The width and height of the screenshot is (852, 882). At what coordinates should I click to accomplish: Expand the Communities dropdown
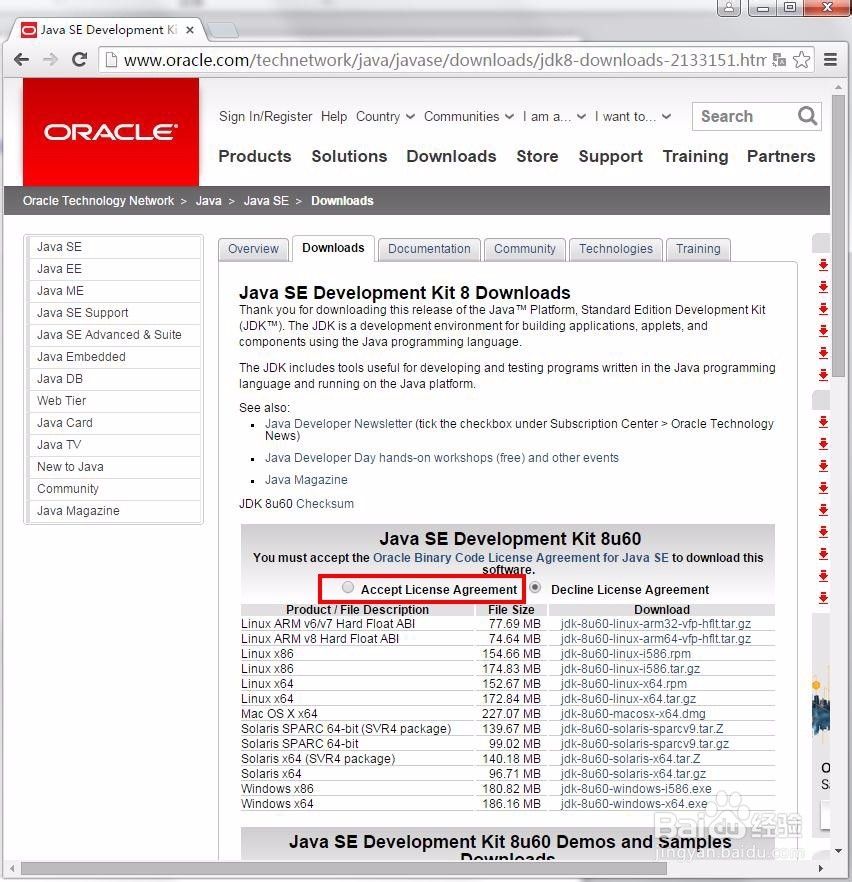tap(468, 116)
